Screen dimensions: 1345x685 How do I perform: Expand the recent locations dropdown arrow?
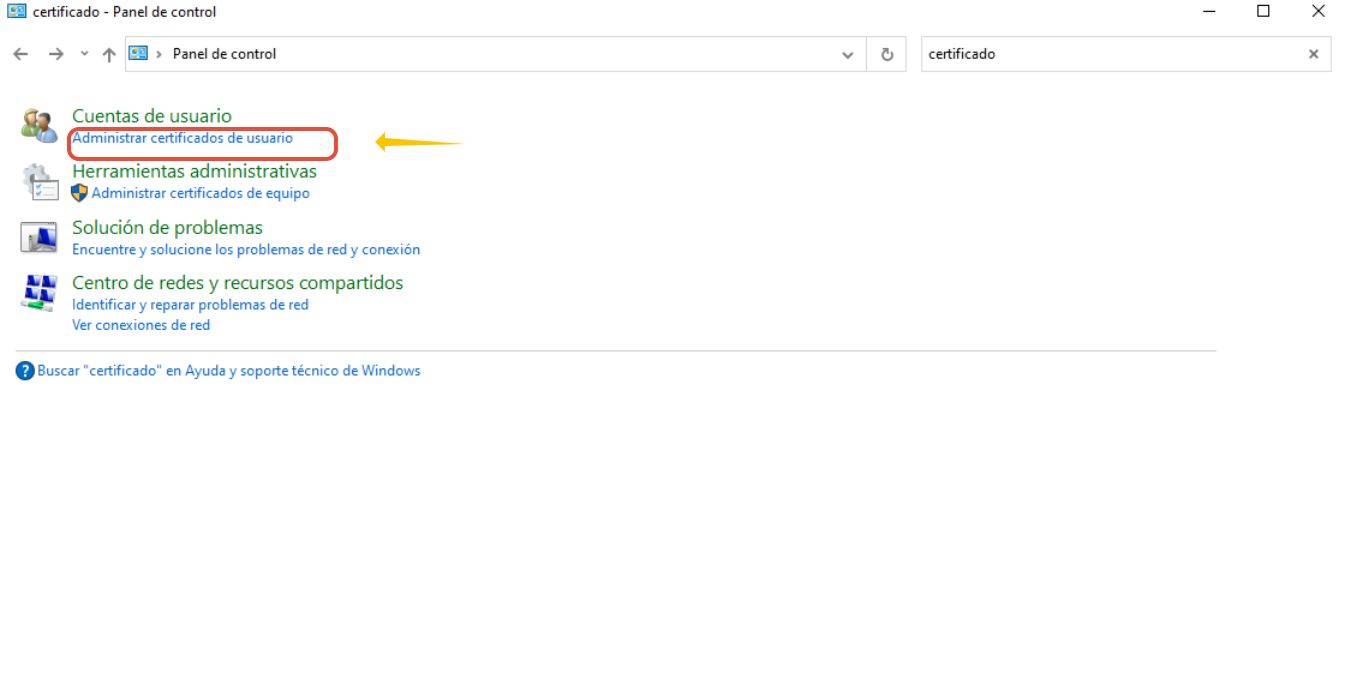pos(84,54)
